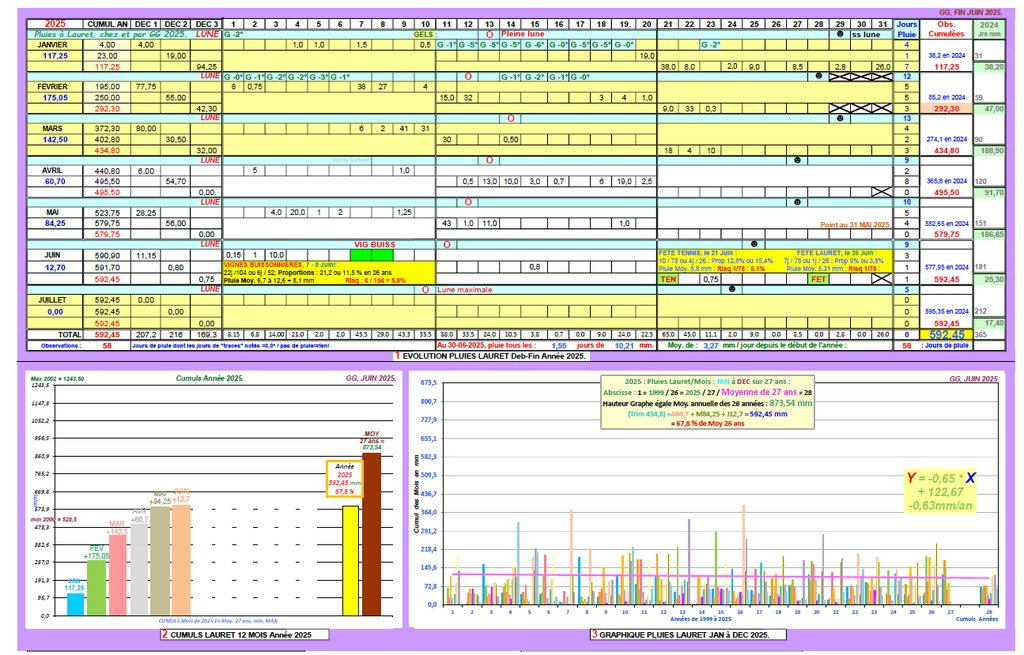Click the cyan JAN bar in cumuls chart
Viewport: 1024px width, 655px height.
point(75,604)
